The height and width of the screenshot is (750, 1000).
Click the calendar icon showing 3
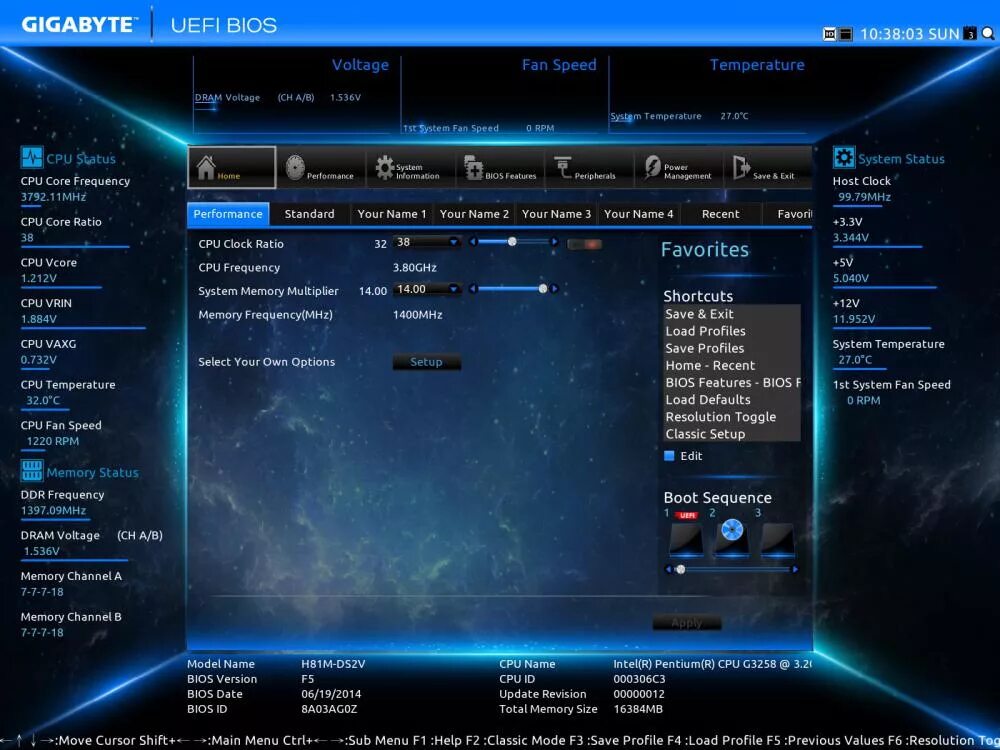coord(970,33)
